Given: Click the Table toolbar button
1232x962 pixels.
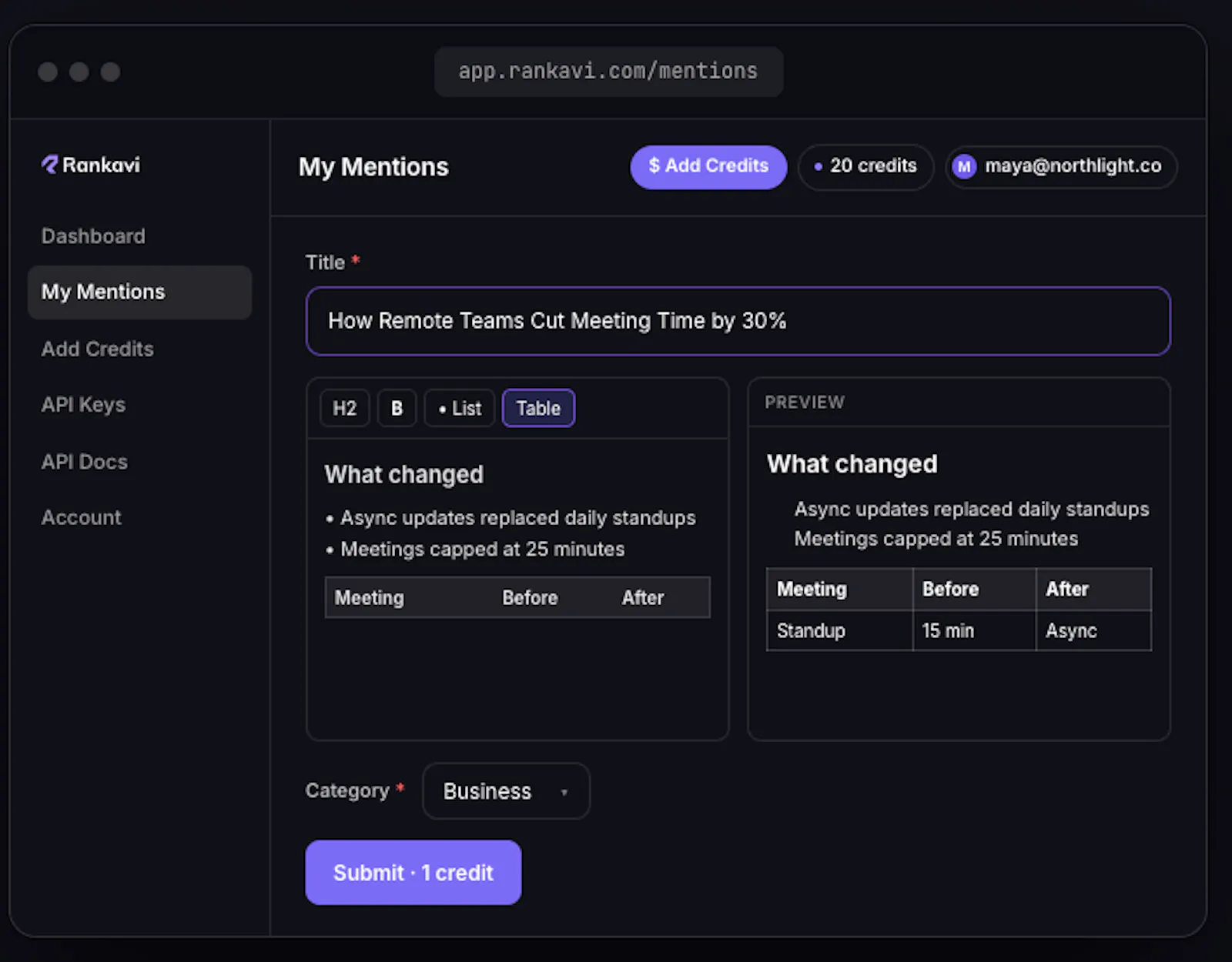Looking at the screenshot, I should (x=538, y=408).
